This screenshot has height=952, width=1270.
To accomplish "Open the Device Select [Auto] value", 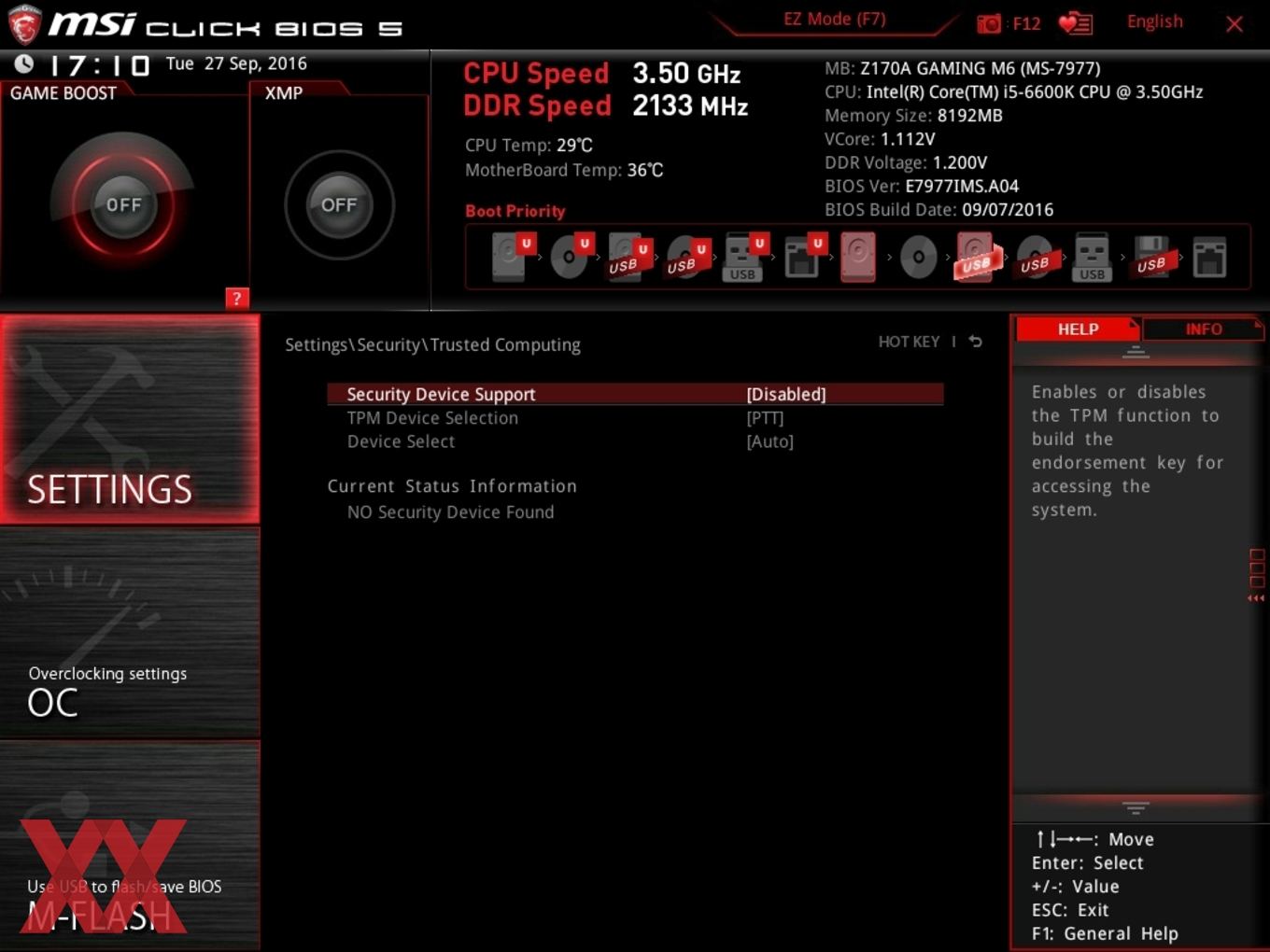I will [769, 441].
